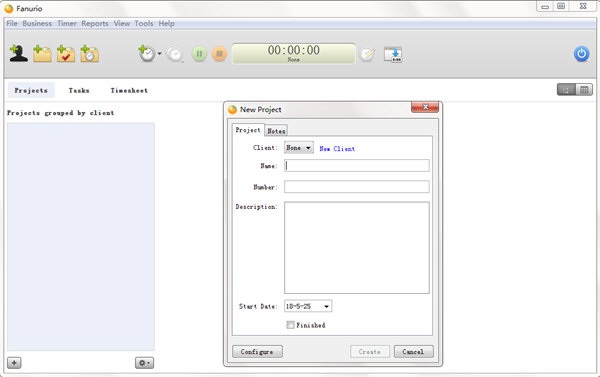Select the Project tab in New Project dialog
This screenshot has height=377, width=600.
point(248,130)
